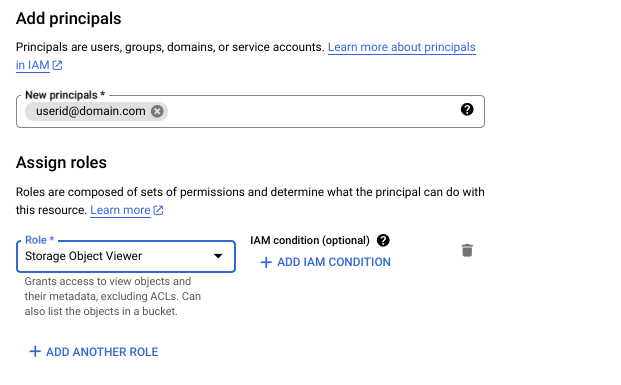Click the IAM condition (optional) label
Viewport: 621px width, 385px height.
click(310, 240)
